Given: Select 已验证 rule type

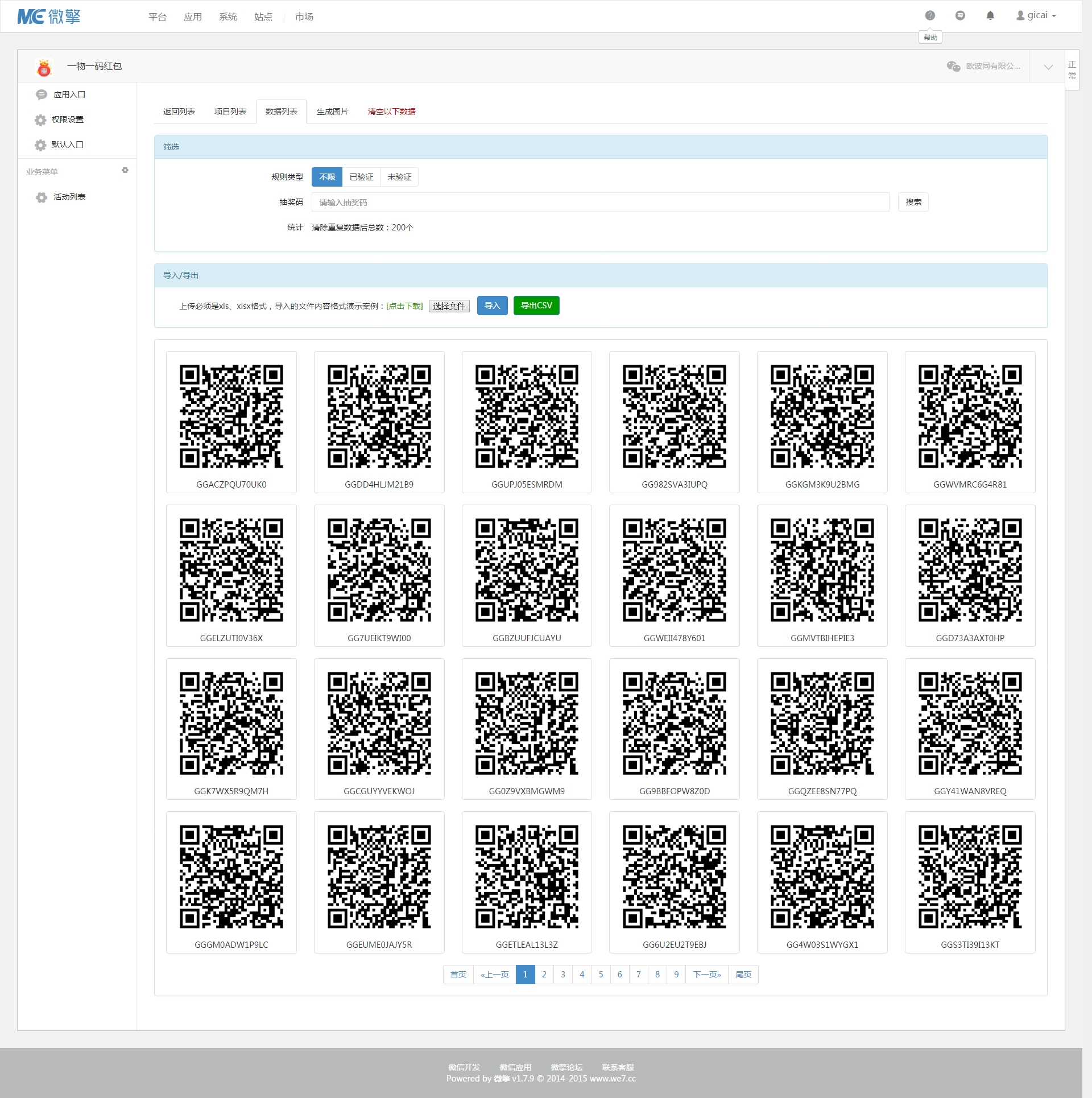Looking at the screenshot, I should coord(361,177).
